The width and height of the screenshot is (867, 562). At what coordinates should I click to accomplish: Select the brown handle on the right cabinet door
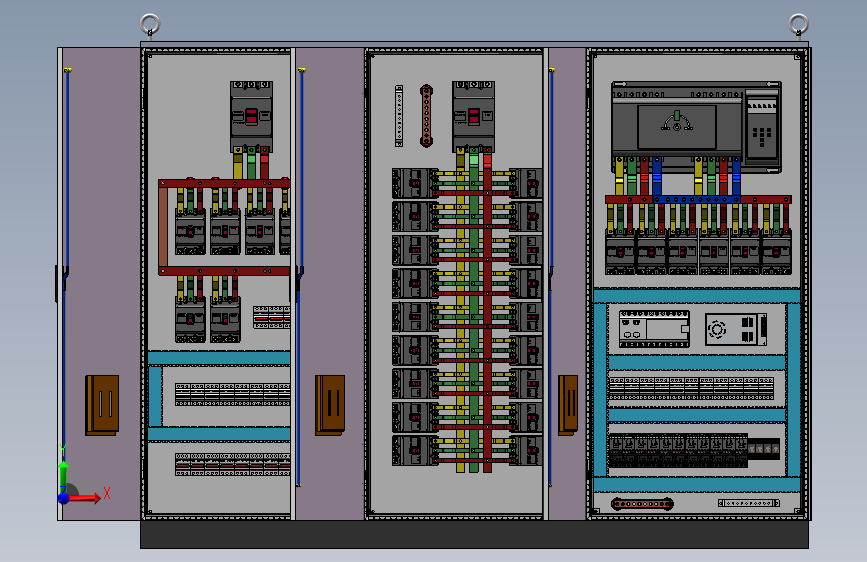[568, 405]
